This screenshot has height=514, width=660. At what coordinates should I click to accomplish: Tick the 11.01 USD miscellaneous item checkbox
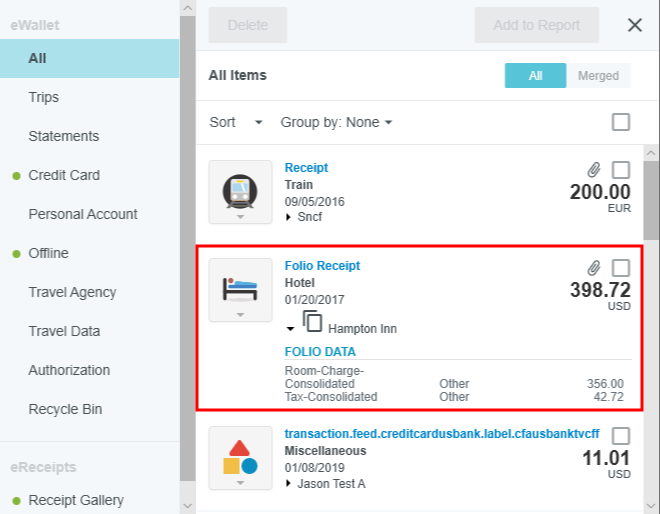[621, 436]
